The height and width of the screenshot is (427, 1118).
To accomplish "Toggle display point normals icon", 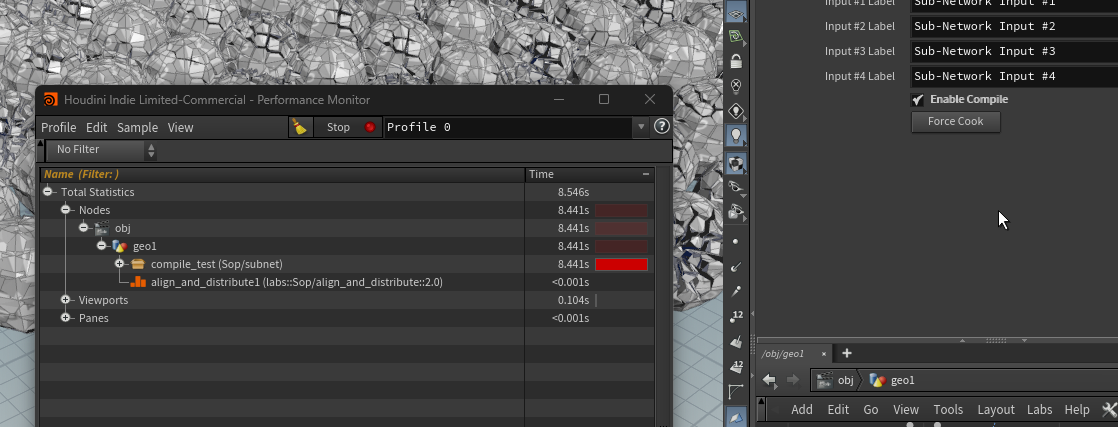I will (737, 267).
